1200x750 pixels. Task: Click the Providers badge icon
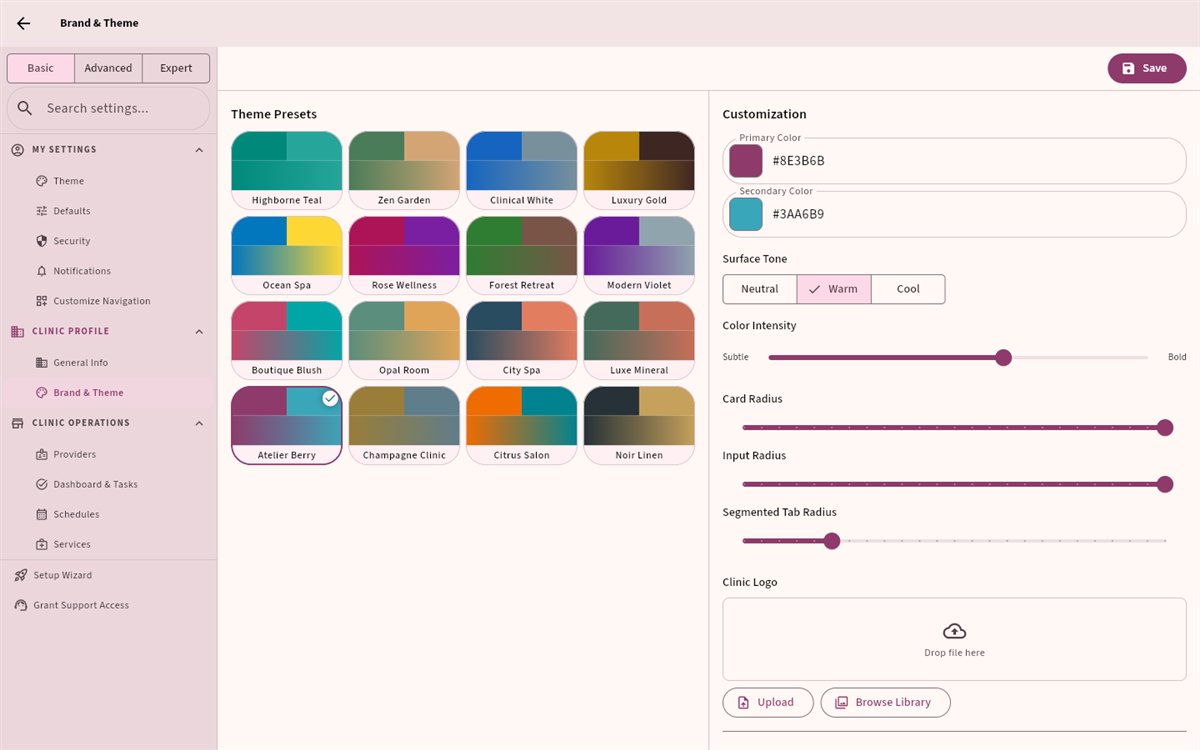point(42,454)
